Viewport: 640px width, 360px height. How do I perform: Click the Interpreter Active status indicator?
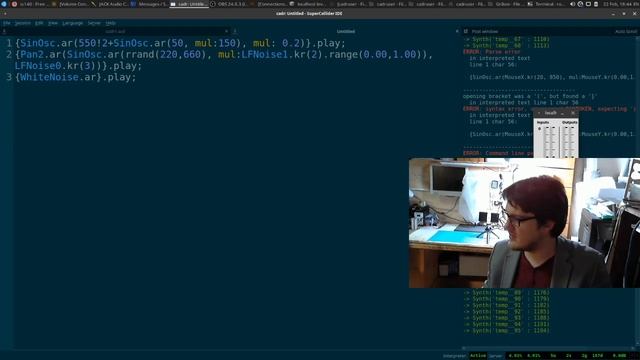point(478,356)
